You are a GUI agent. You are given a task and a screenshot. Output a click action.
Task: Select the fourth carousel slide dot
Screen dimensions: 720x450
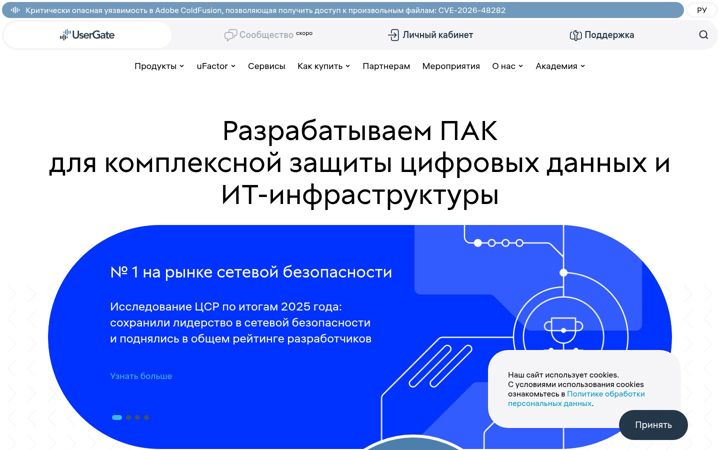146,417
